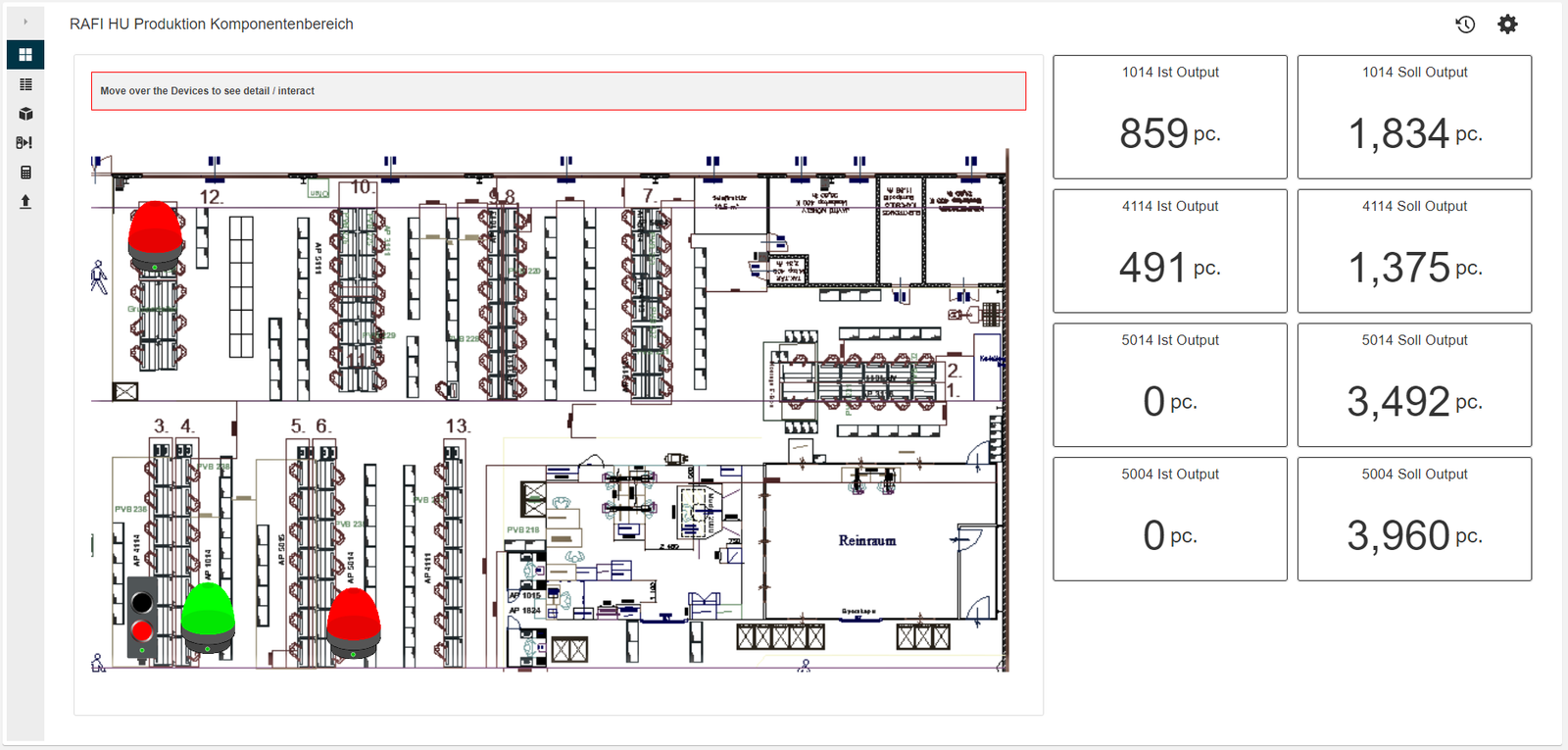Image resolution: width=1568 pixels, height=750 pixels.
Task: Open the history clock icon
Action: tap(1465, 25)
